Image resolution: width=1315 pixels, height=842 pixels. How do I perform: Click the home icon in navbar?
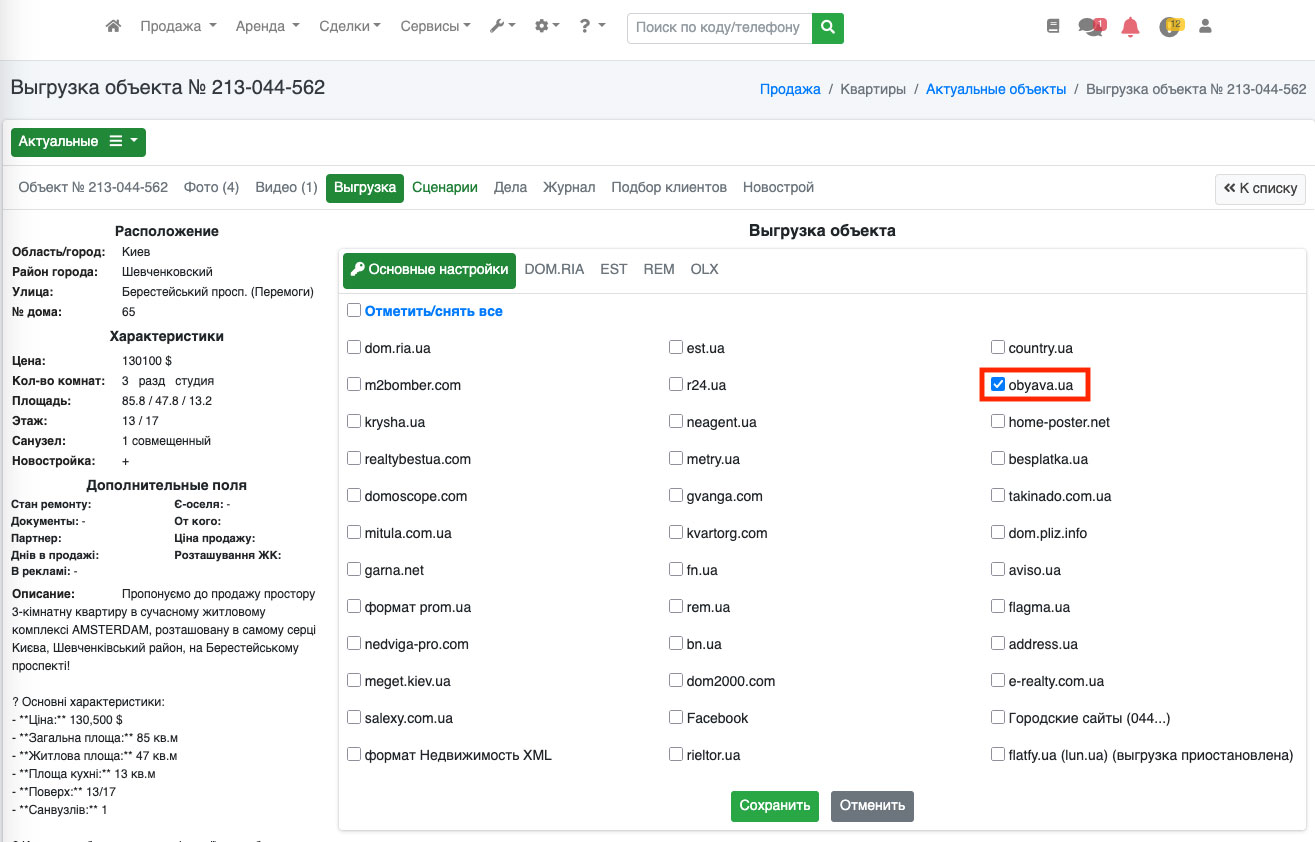(x=113, y=27)
